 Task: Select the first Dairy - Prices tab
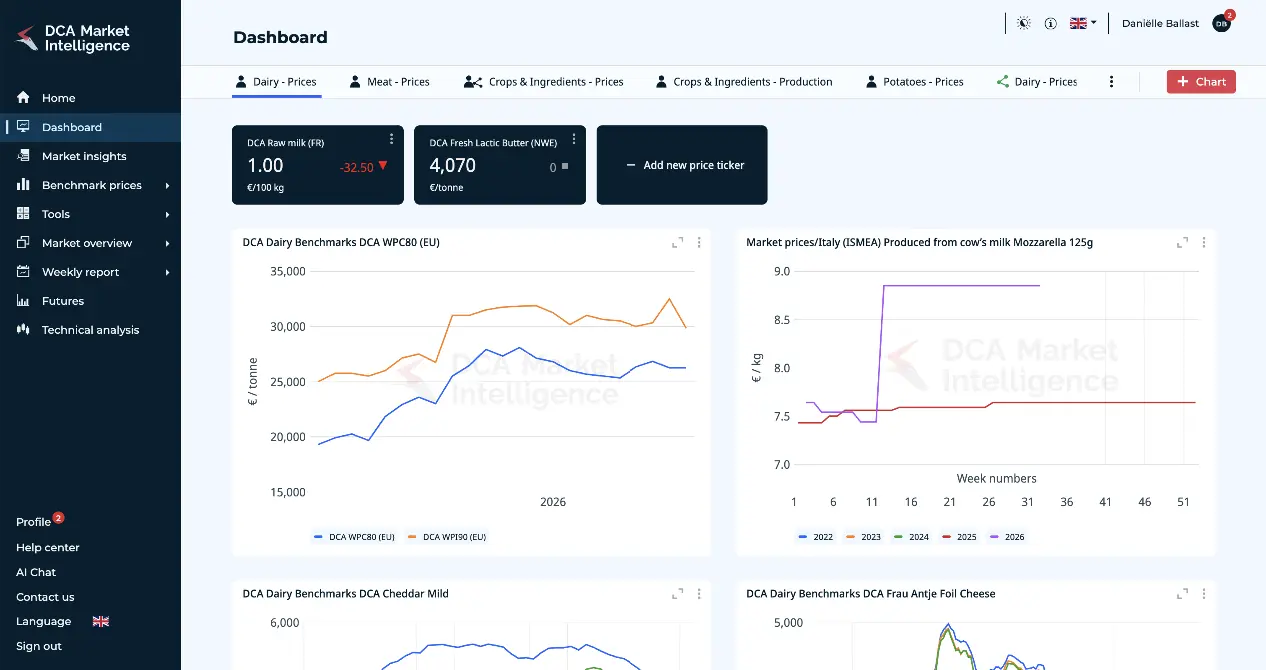click(275, 82)
